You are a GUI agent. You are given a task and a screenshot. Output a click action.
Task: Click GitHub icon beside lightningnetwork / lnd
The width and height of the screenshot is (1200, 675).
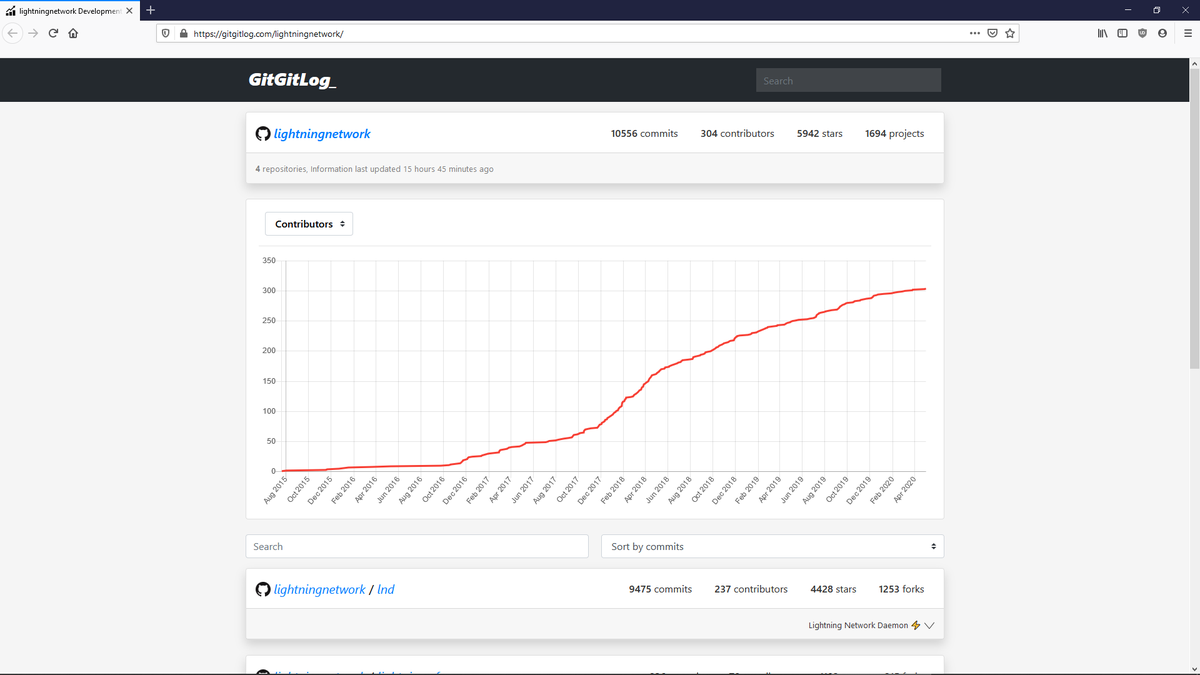click(263, 590)
